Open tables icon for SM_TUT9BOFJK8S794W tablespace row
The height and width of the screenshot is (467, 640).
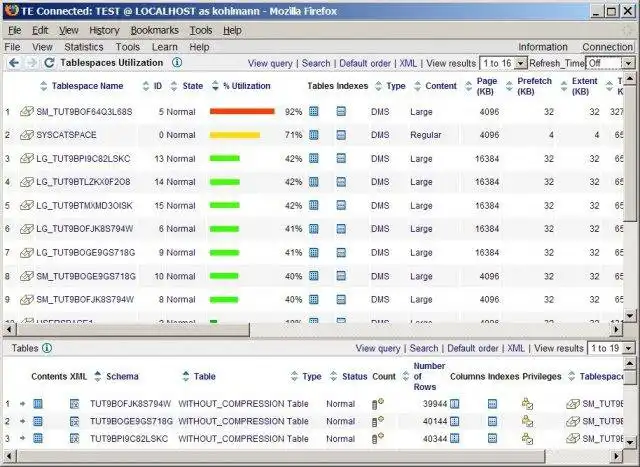click(x=313, y=300)
